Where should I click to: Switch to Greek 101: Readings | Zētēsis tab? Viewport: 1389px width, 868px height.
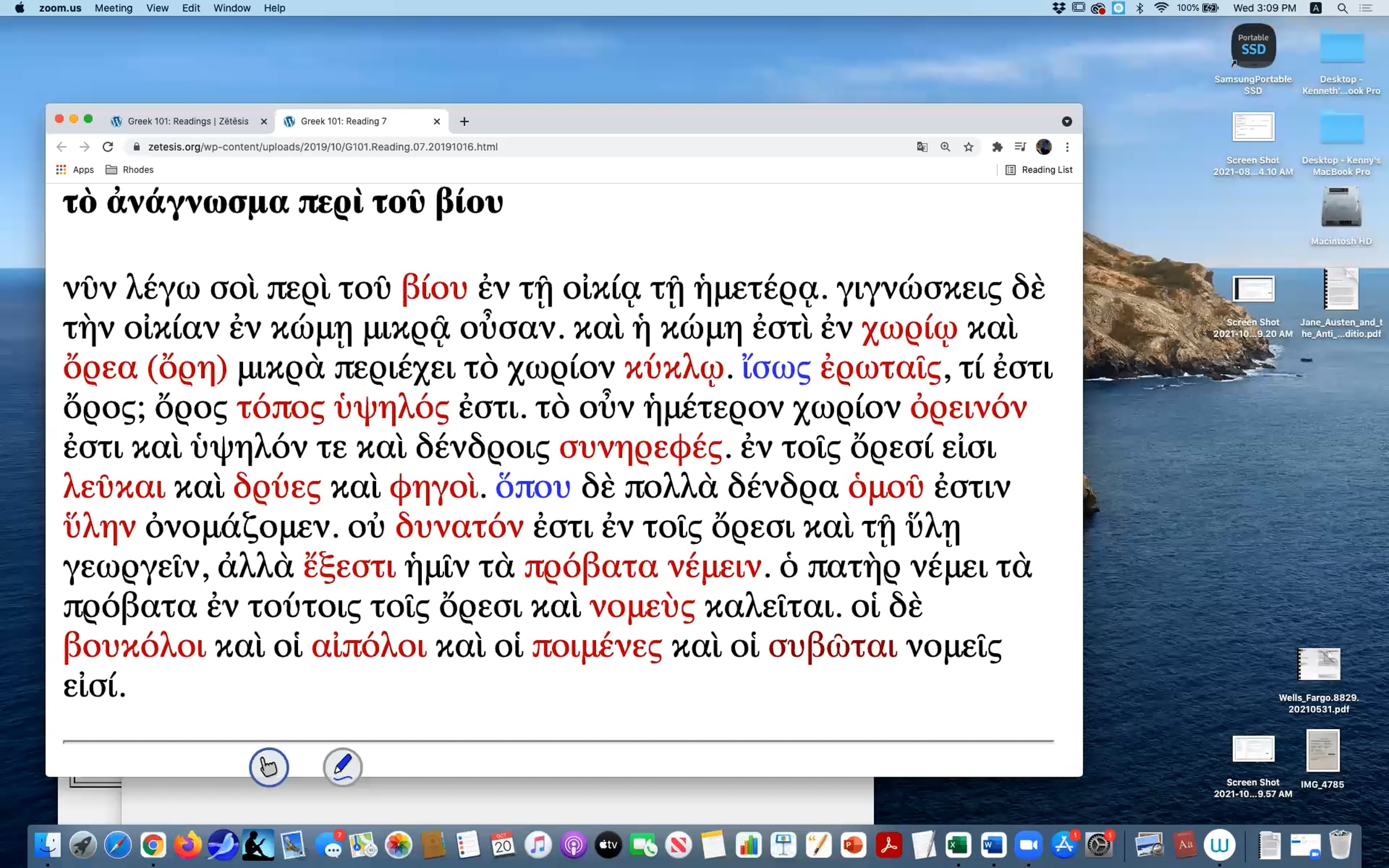coord(188,122)
